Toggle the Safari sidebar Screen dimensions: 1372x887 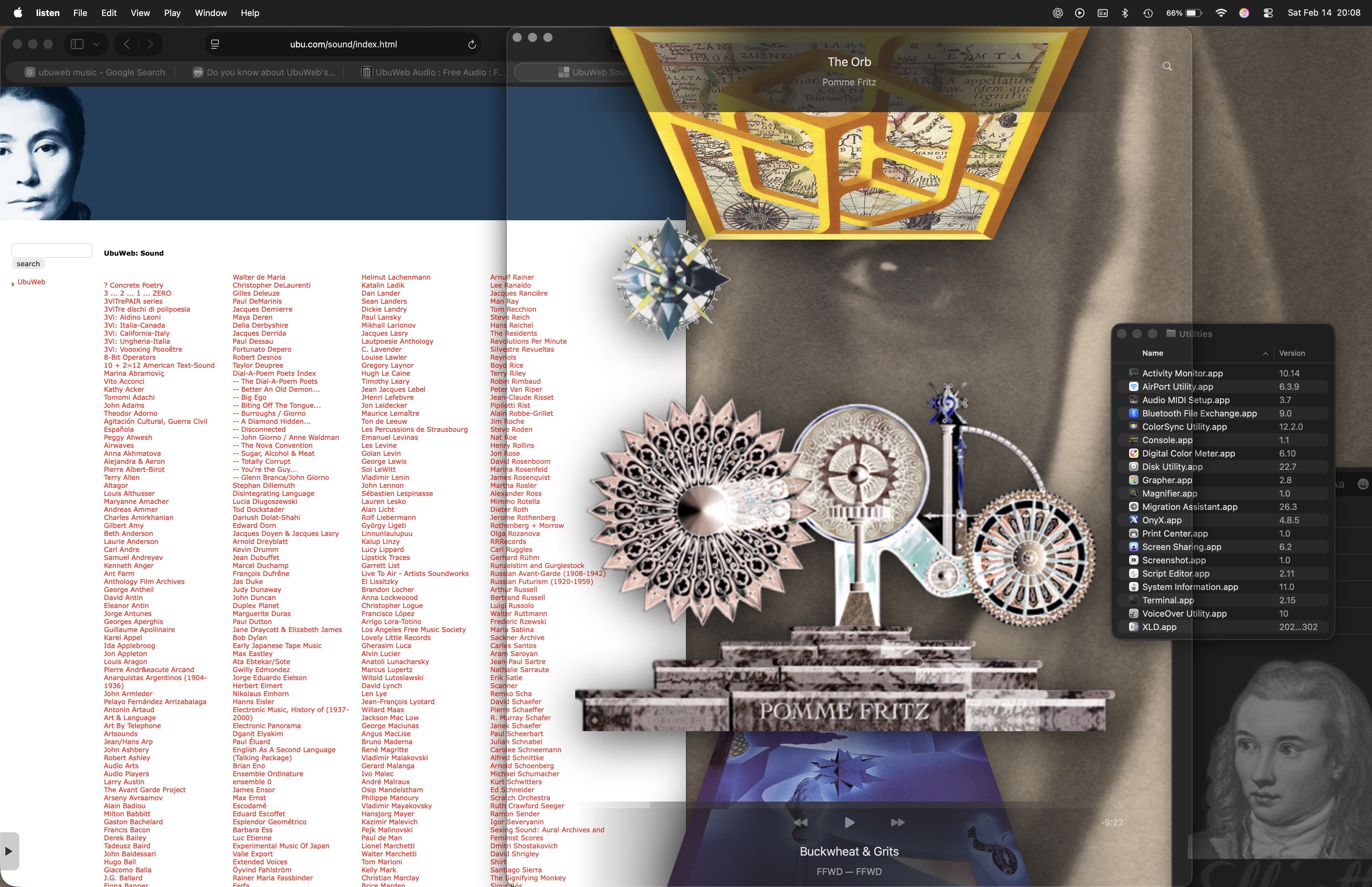point(77,44)
